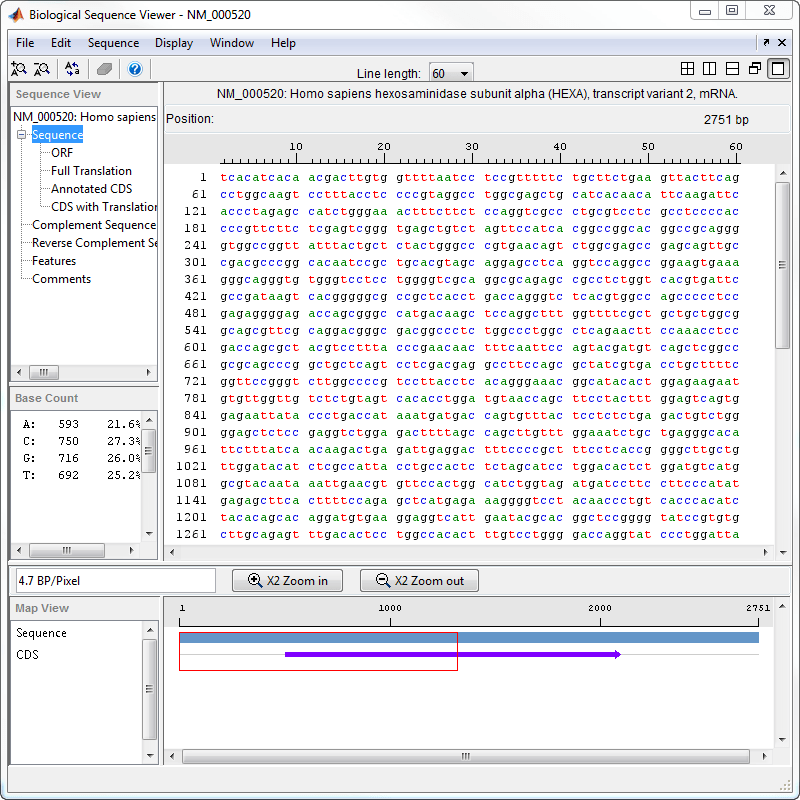
Task: Click the A: 593 base count row
Action: [x=81, y=424]
